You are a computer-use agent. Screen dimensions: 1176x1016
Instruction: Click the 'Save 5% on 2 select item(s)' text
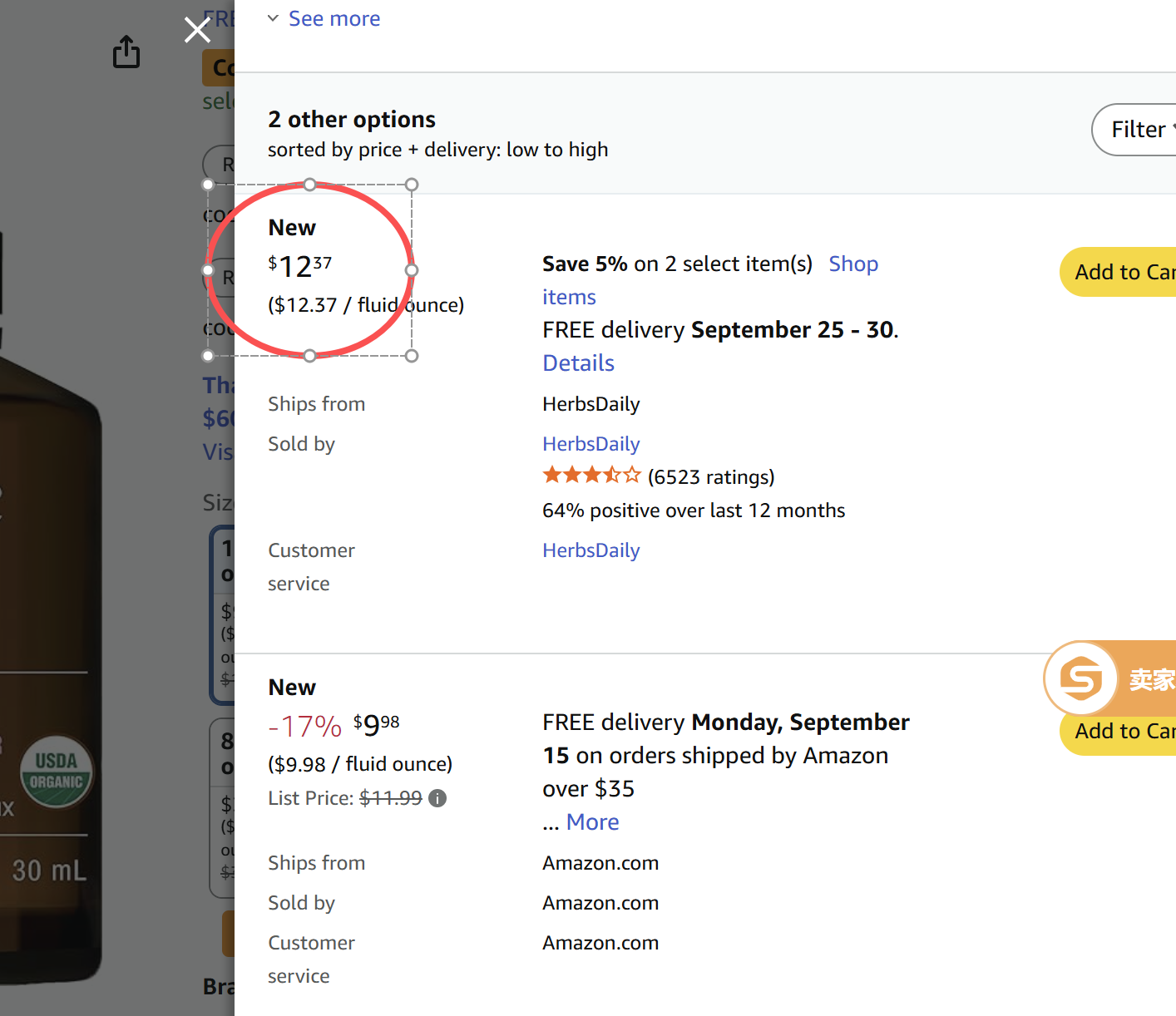click(x=677, y=264)
